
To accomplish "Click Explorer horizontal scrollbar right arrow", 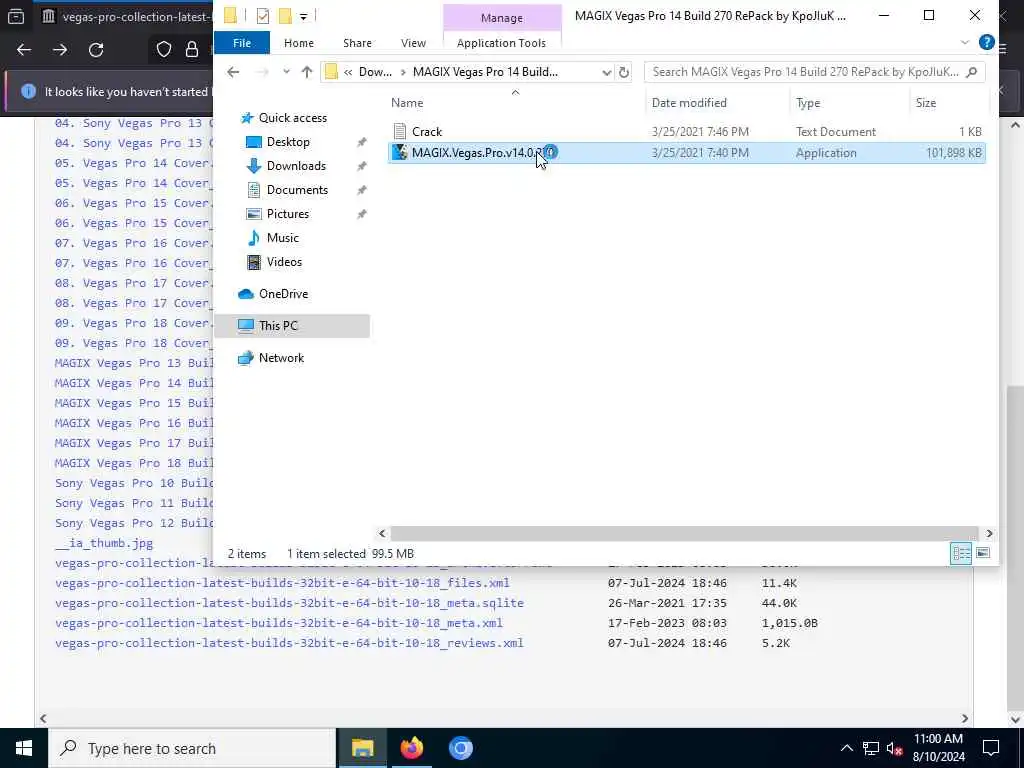I will pos(989,534).
